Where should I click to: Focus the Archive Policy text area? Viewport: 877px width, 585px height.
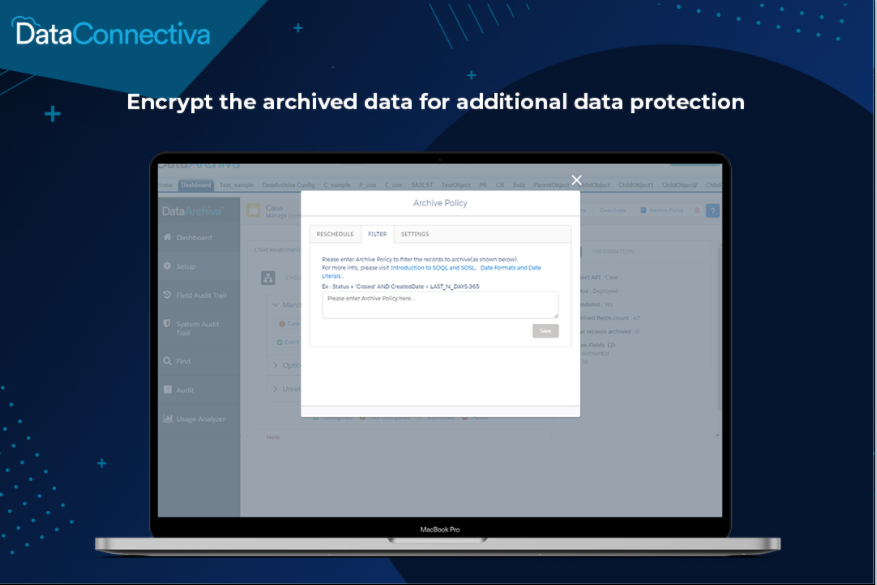coord(440,305)
